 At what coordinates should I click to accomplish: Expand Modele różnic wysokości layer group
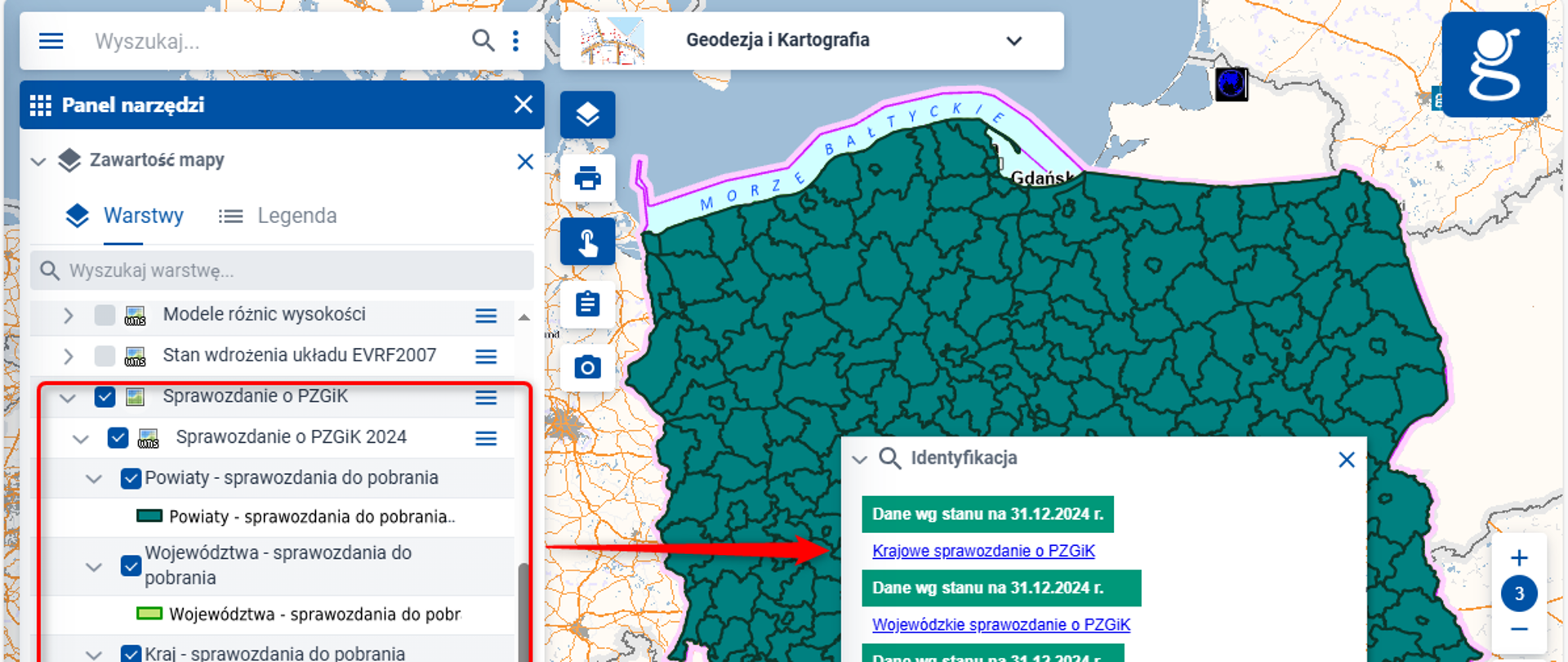69,315
